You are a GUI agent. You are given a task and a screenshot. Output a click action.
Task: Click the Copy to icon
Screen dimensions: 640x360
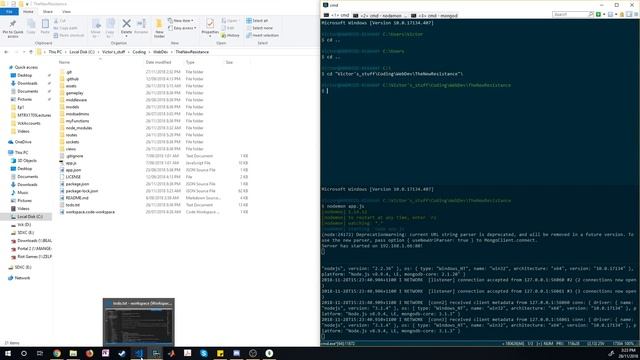pyautogui.click(x=110, y=28)
